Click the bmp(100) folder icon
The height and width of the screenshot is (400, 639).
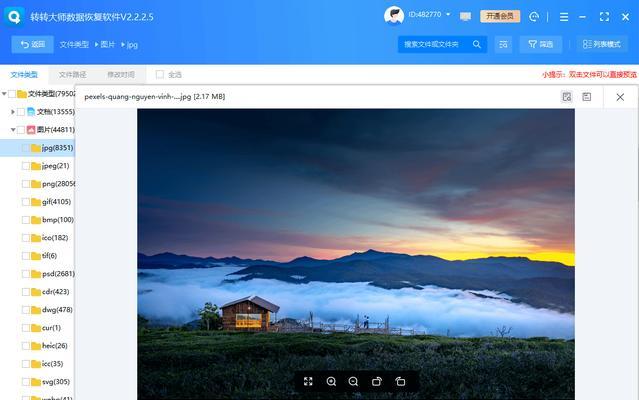[36, 220]
